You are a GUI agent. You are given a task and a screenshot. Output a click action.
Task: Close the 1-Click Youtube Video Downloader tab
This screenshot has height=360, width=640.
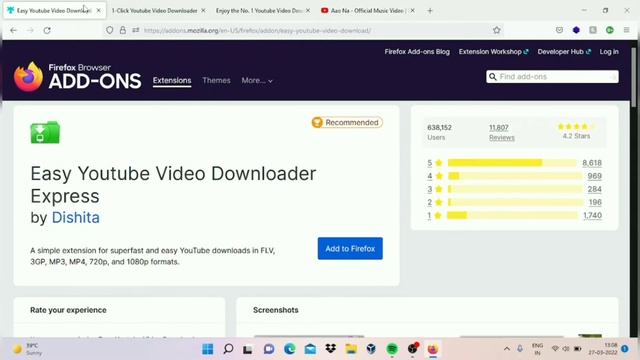(203, 11)
